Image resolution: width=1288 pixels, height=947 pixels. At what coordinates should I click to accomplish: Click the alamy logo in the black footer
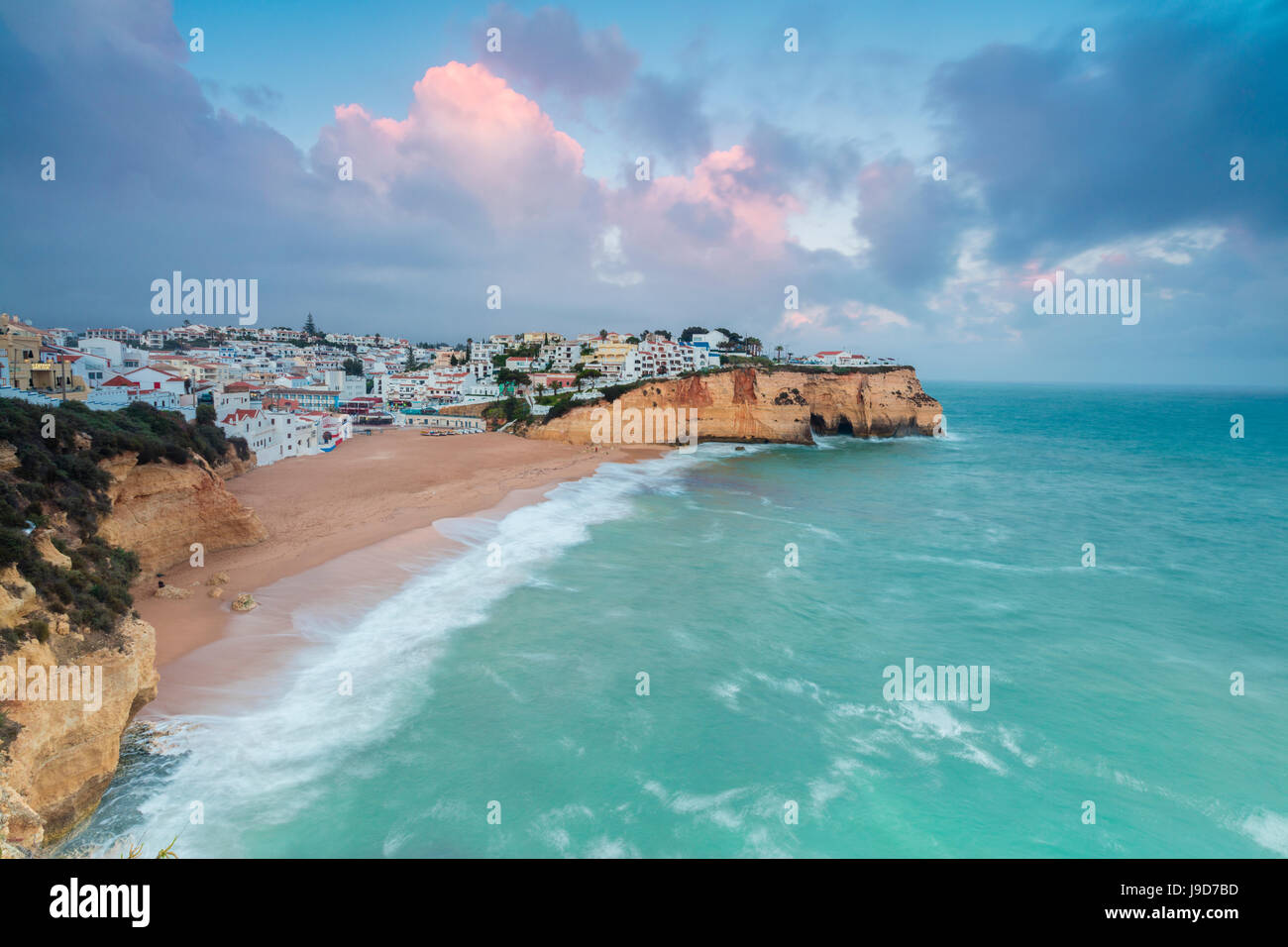pyautogui.click(x=100, y=902)
